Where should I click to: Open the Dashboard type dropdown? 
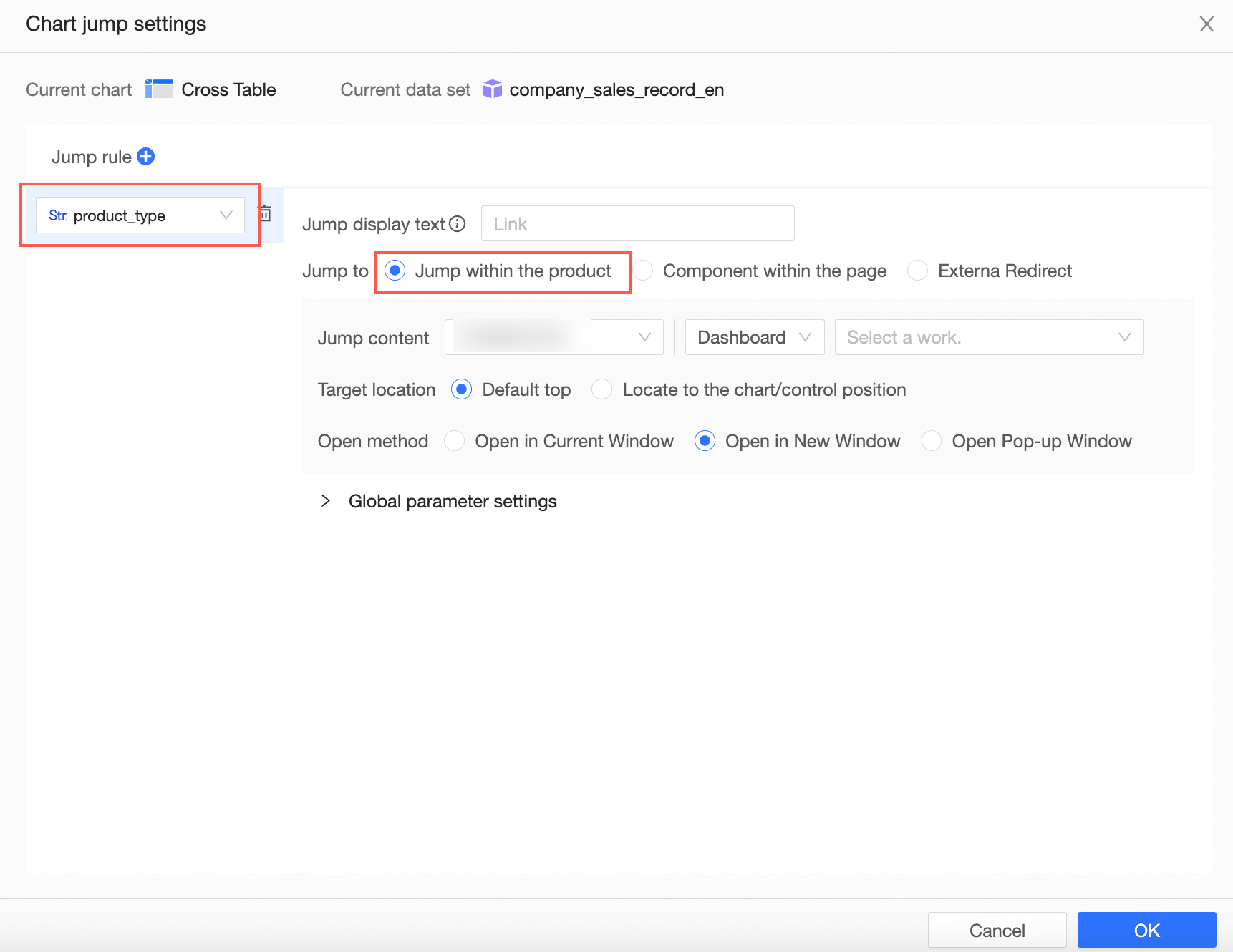(755, 337)
